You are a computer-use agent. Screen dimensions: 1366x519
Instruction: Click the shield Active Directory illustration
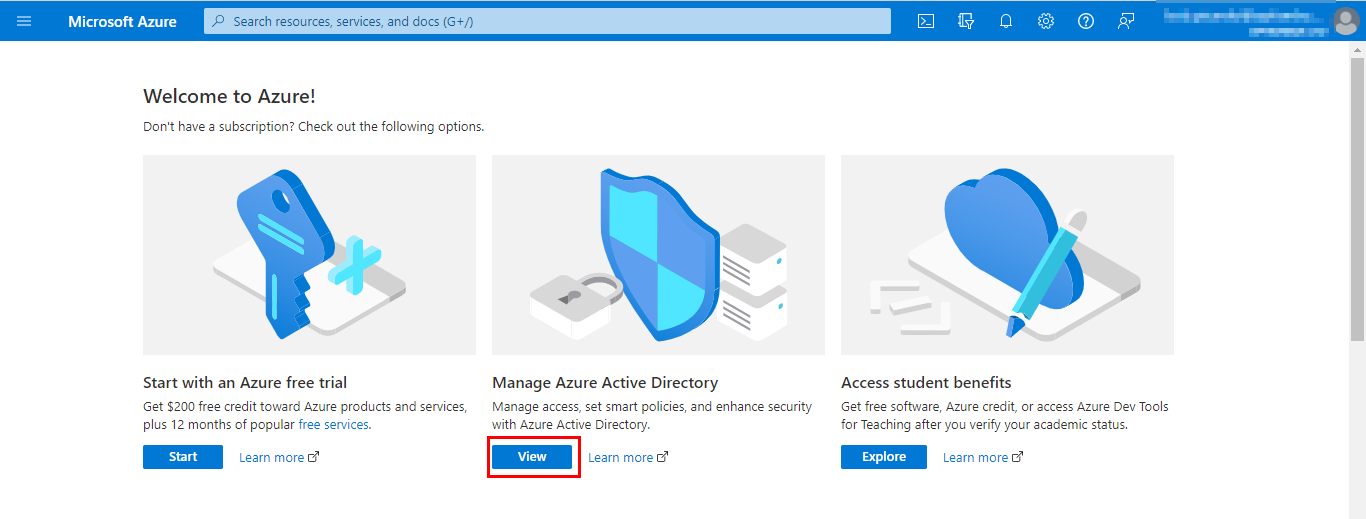(x=658, y=255)
